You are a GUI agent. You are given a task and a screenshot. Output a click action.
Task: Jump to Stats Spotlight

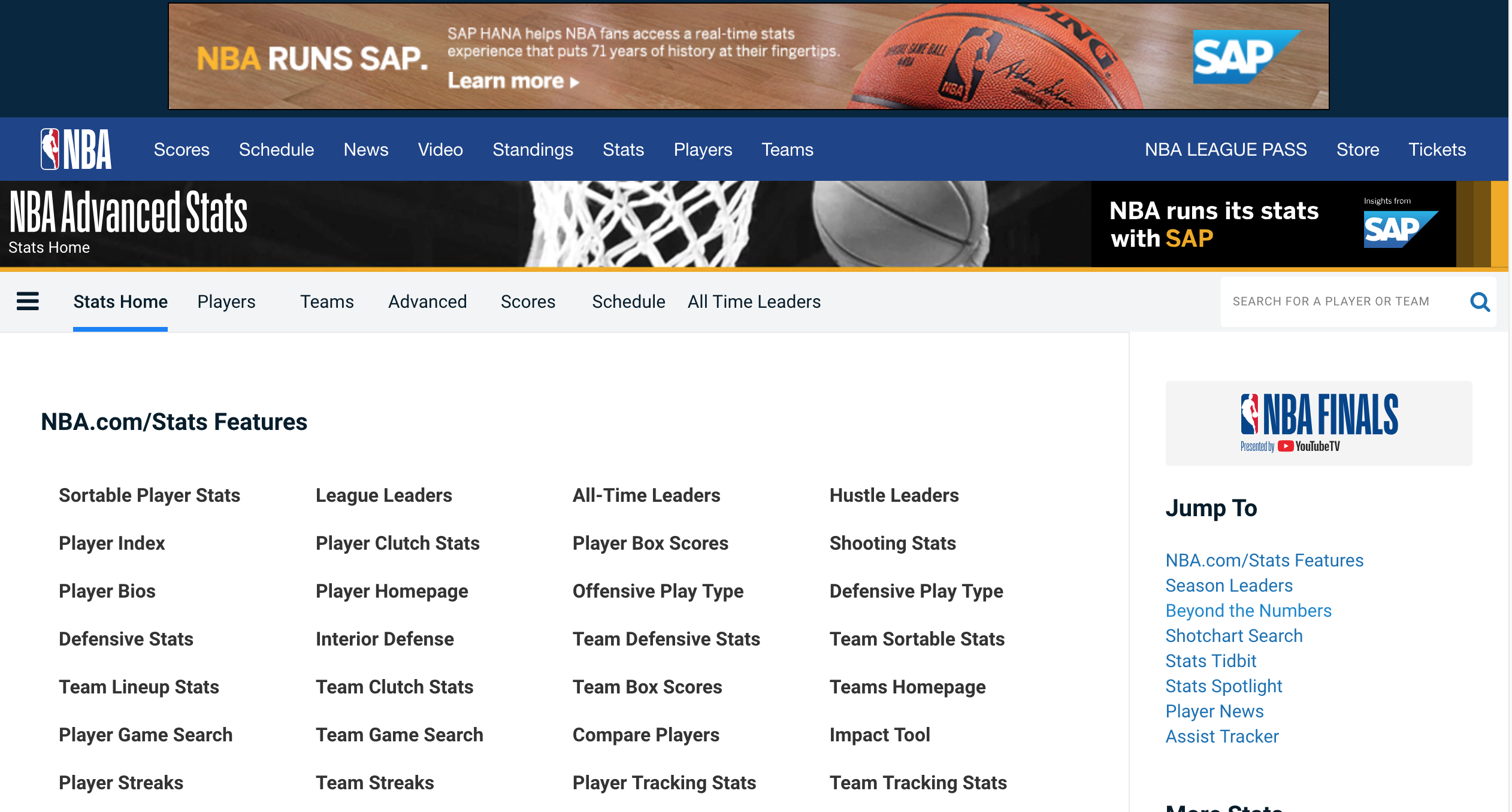[1224, 686]
